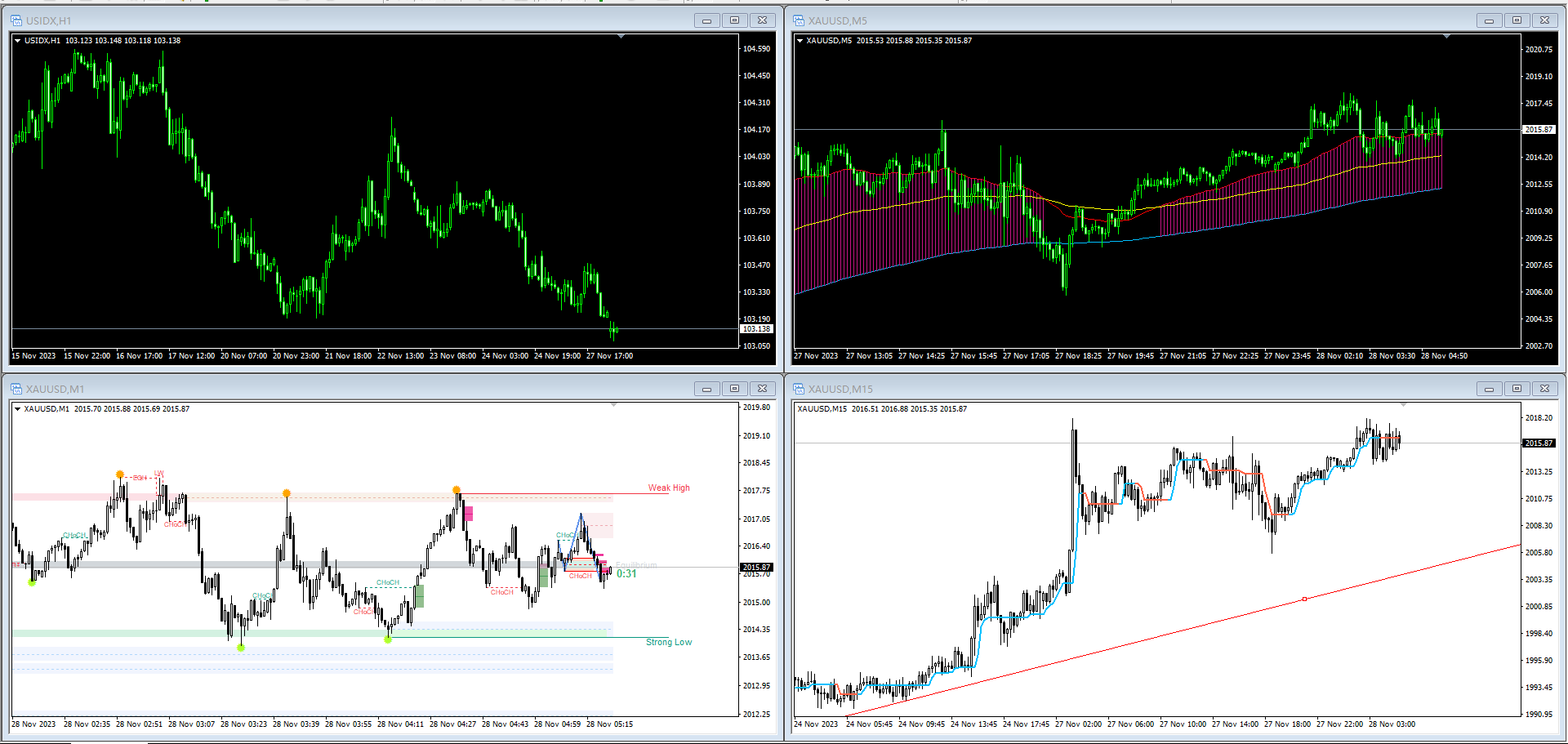The image size is (1568, 744).
Task: Click the XAUUSD,M15 chart window icon
Action: click(799, 389)
